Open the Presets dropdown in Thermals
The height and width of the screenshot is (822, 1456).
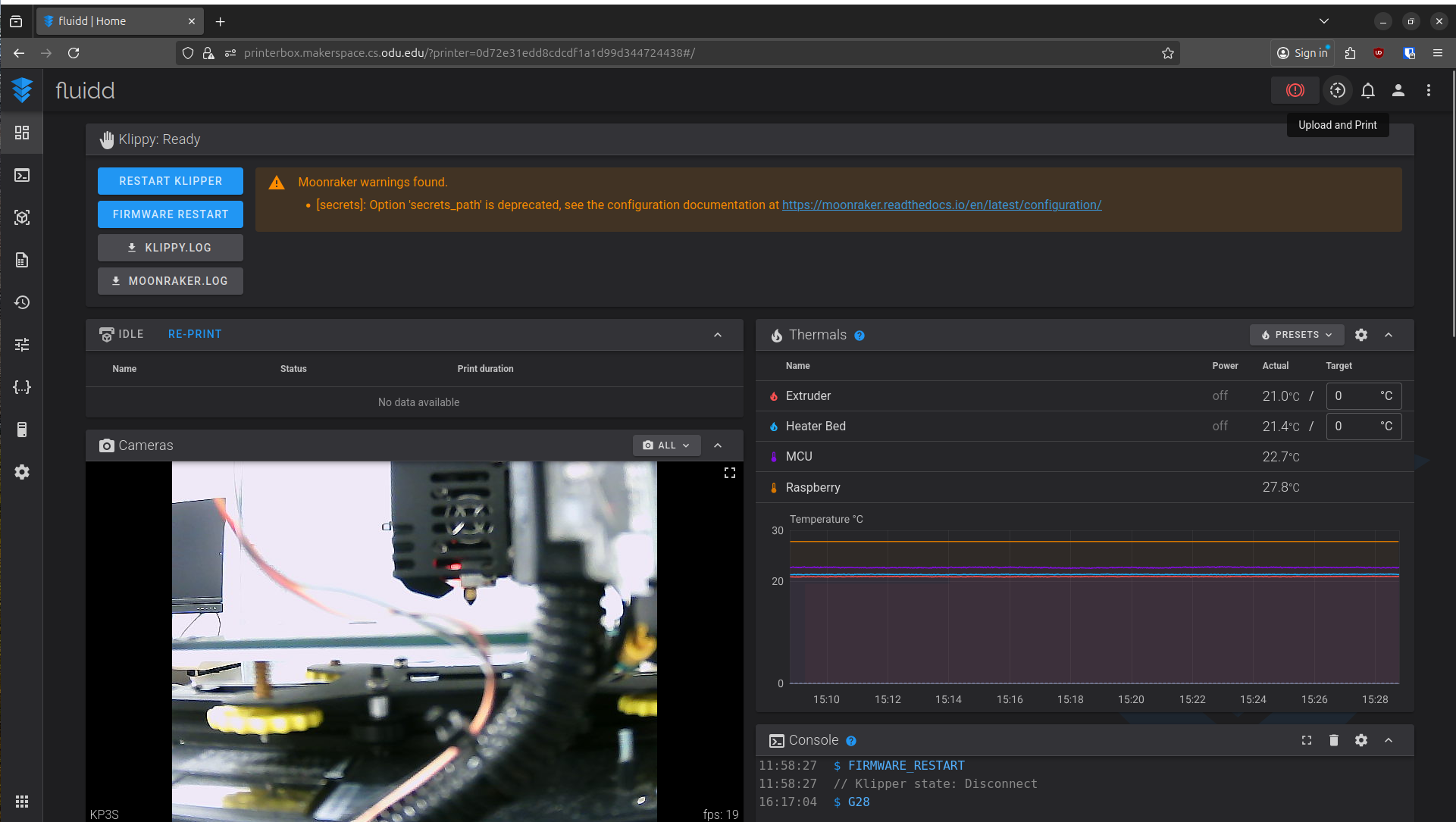[x=1296, y=335]
